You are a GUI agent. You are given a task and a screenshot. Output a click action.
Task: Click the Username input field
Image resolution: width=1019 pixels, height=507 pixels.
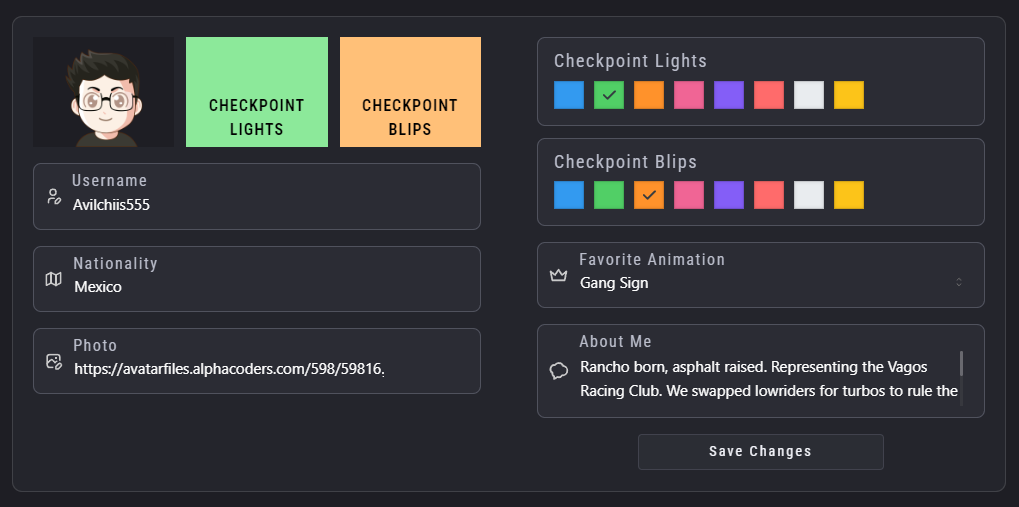coord(270,205)
